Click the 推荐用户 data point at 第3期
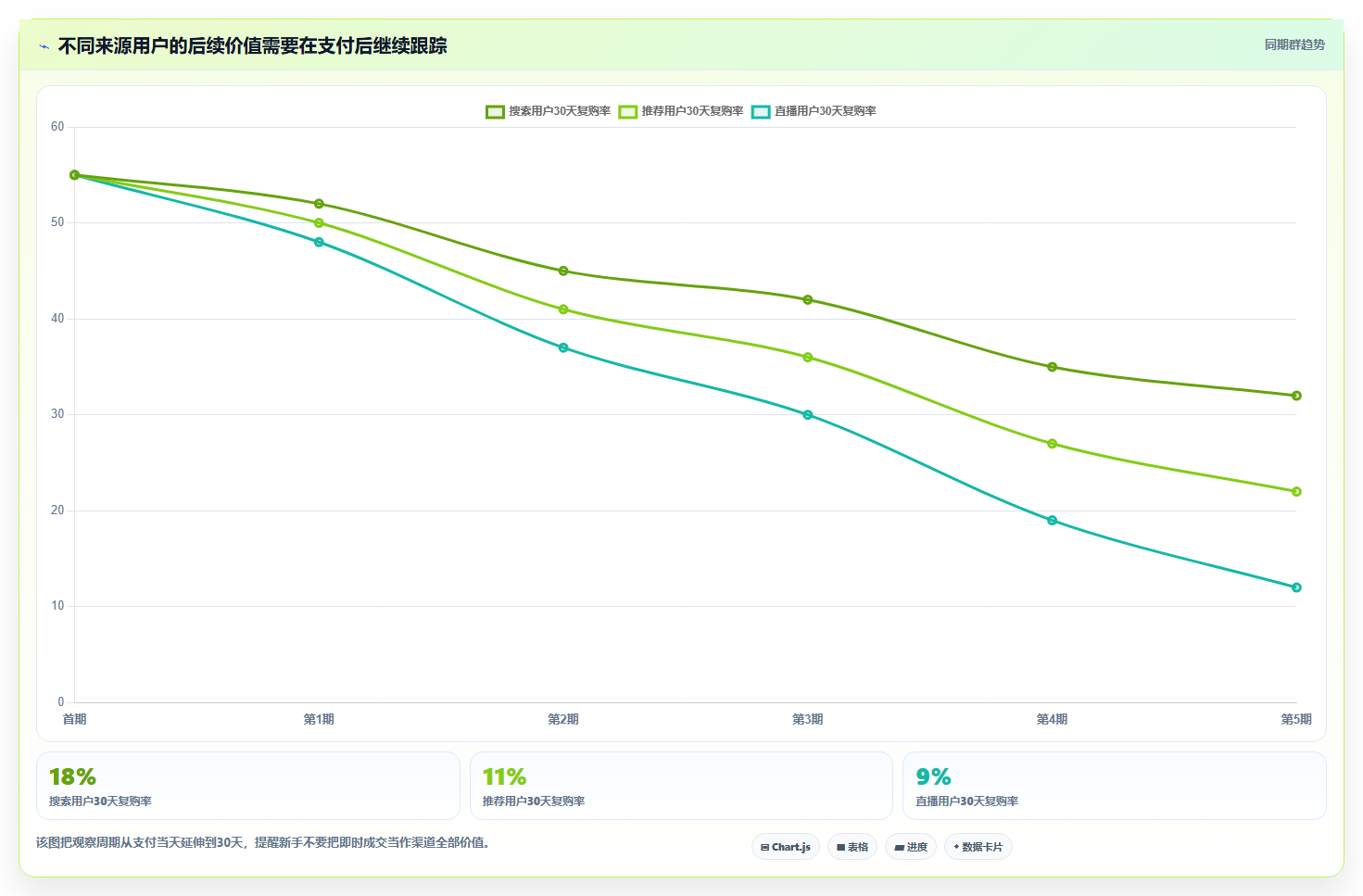 [x=808, y=357]
